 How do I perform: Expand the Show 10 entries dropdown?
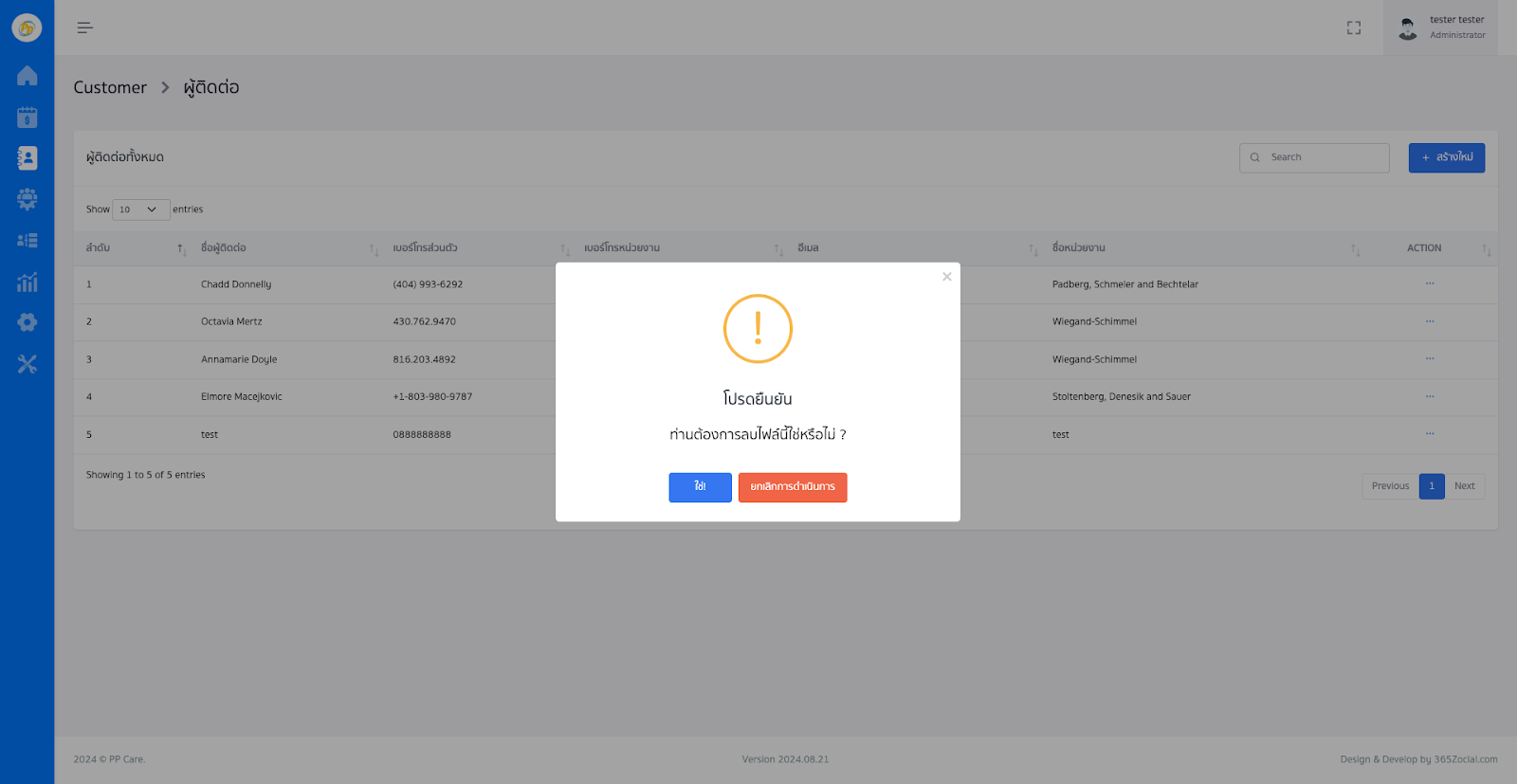(140, 210)
